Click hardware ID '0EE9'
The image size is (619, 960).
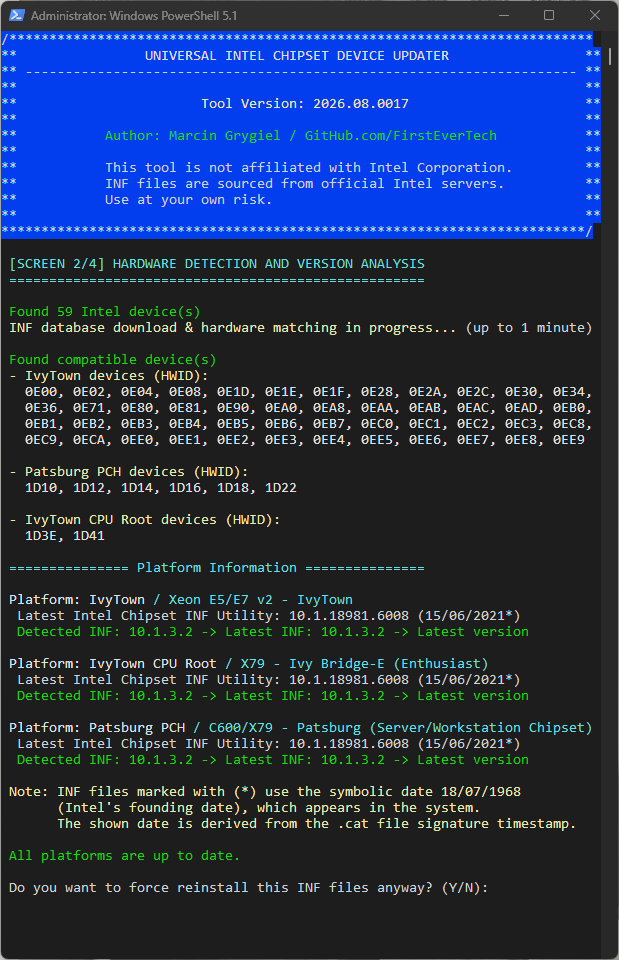click(569, 440)
